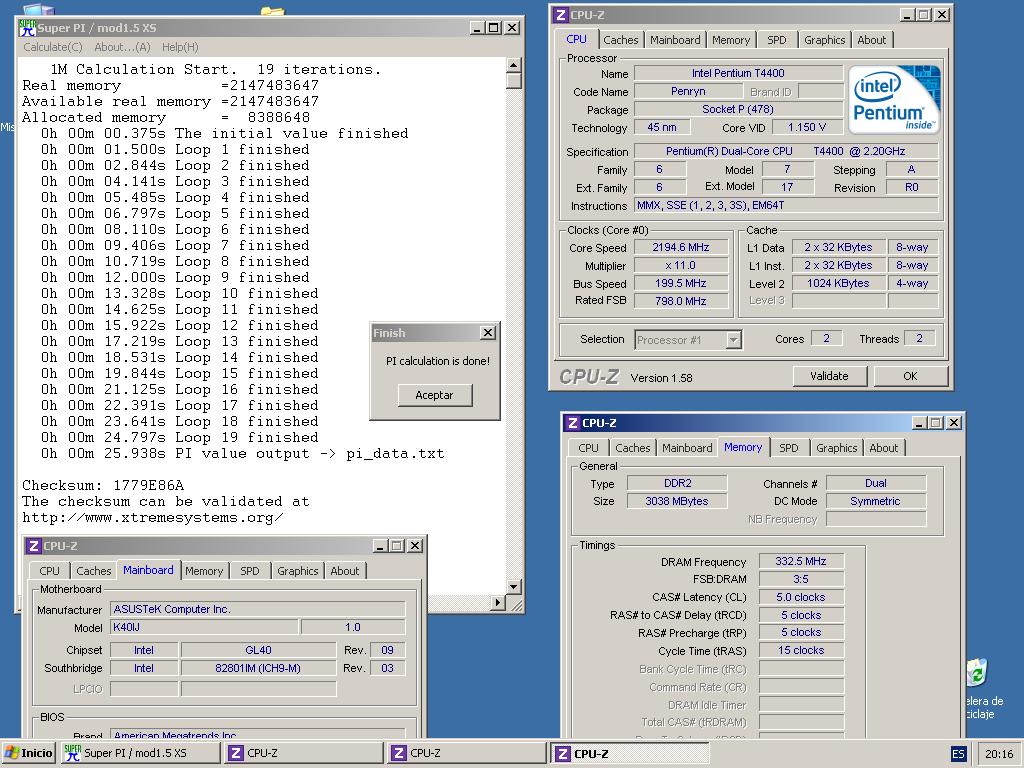Click the Core VID 1.150 V value
This screenshot has height=768, width=1024.
tap(807, 127)
